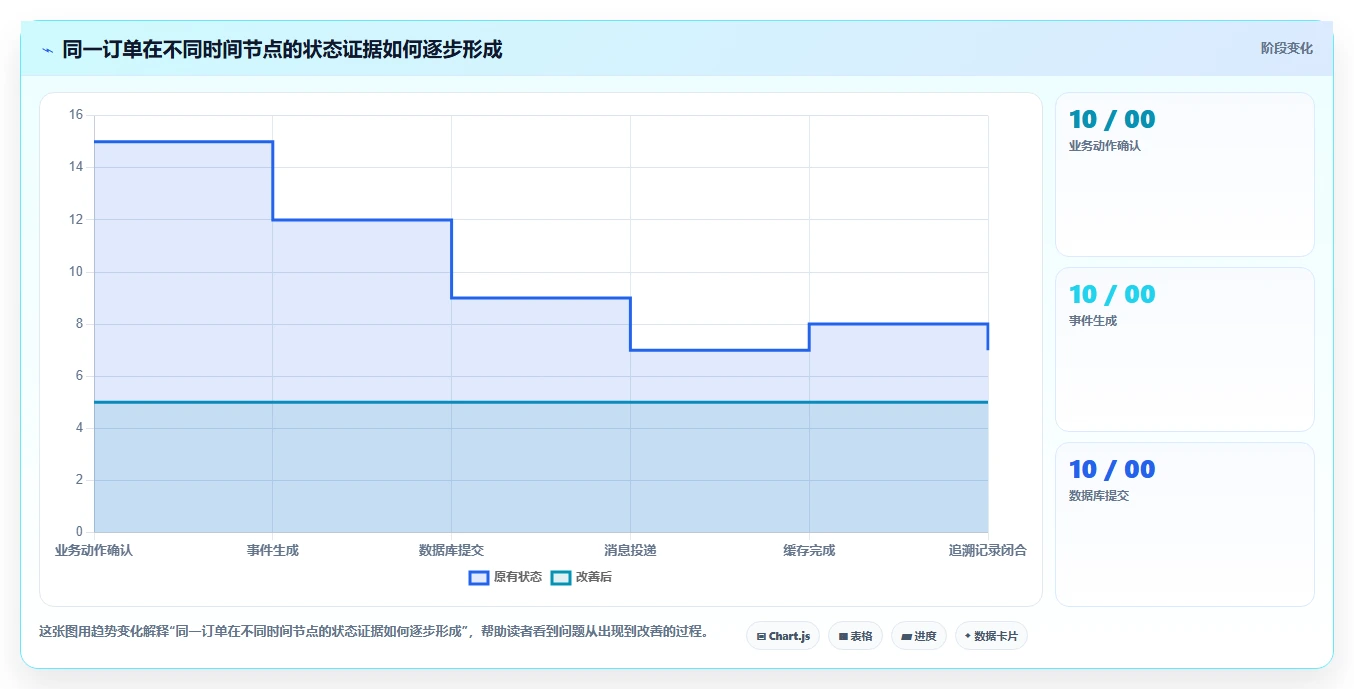The image size is (1354, 689).
Task: Click the 10 / 00 value above 业务动作确认
Action: (x=1112, y=119)
